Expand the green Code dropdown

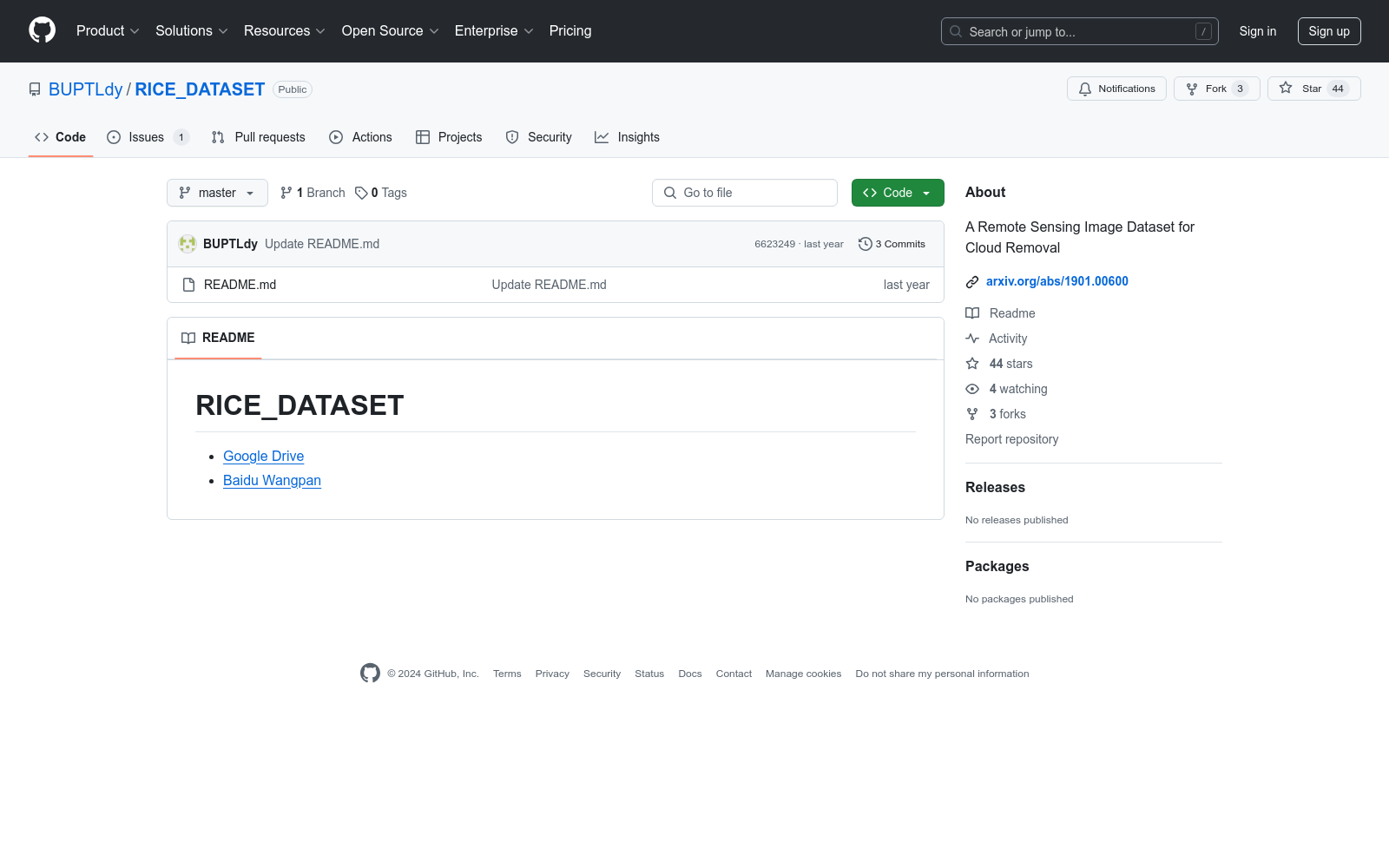click(897, 193)
